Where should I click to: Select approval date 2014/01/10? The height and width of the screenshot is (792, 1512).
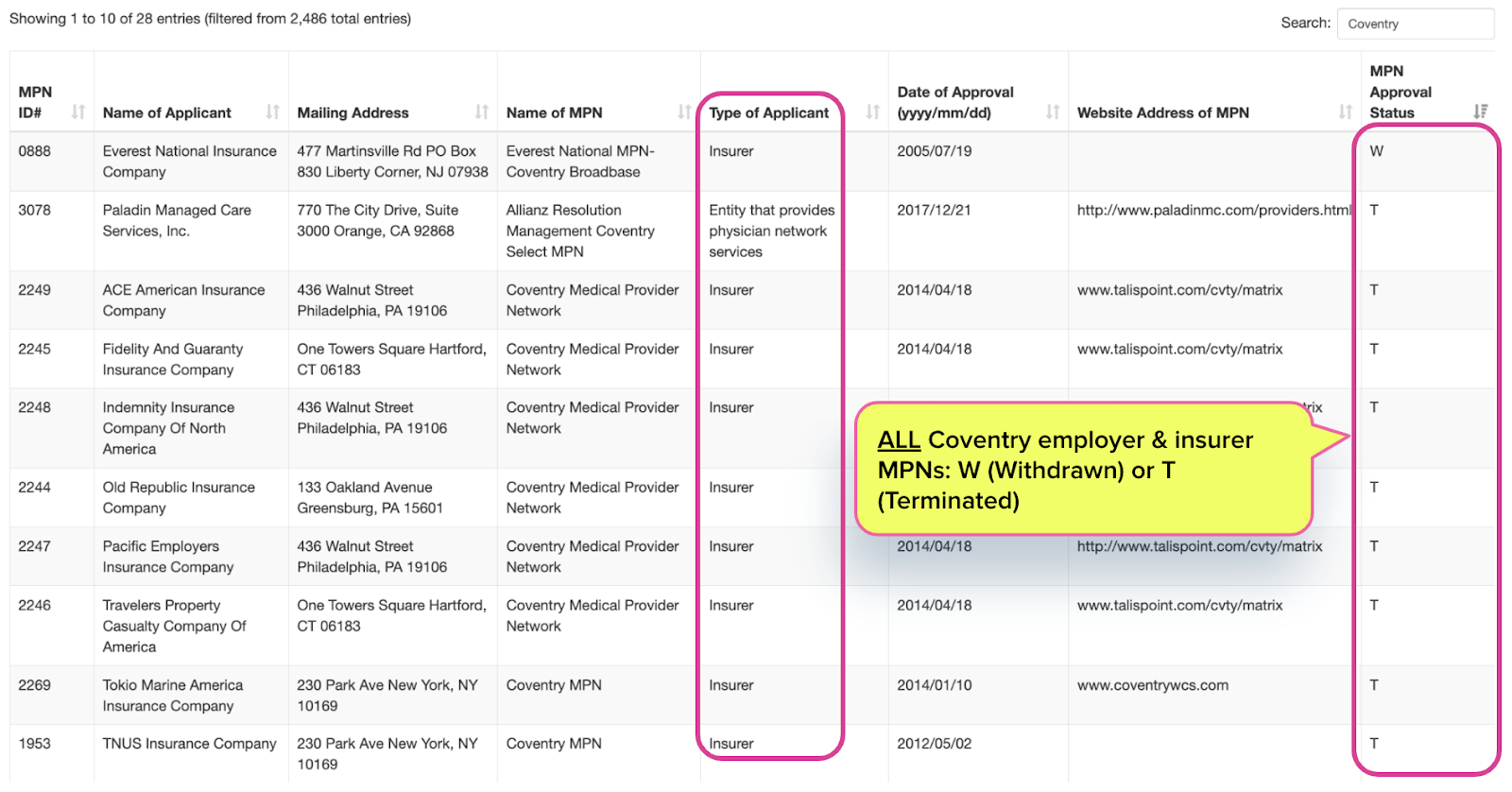935,685
